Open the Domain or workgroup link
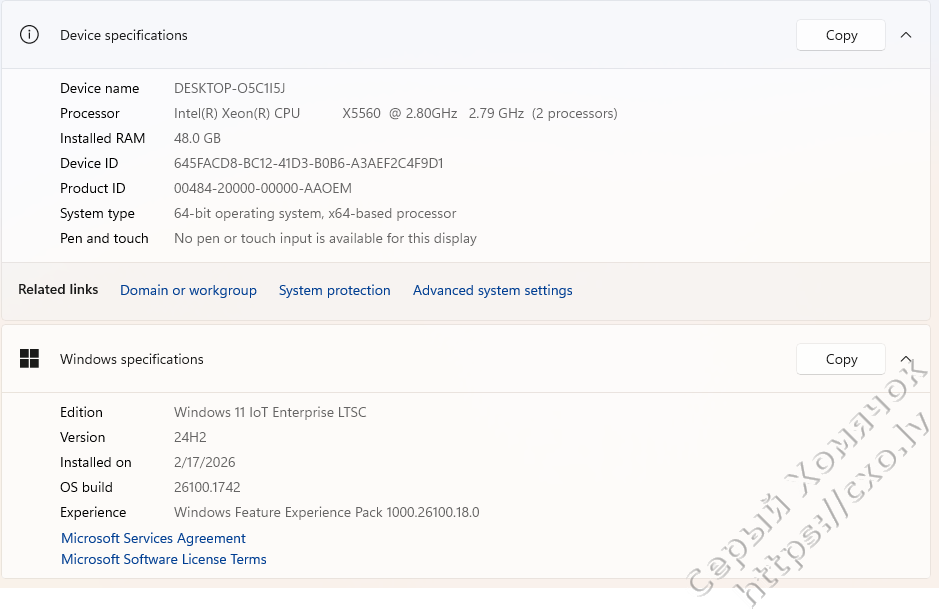Image resolution: width=939 pixels, height=614 pixels. coord(188,290)
